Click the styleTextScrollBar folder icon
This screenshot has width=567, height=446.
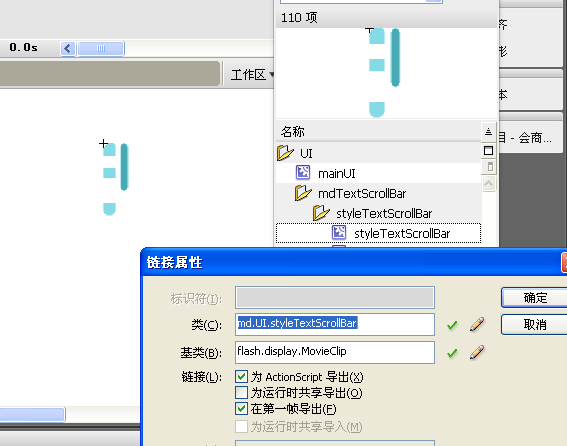tap(321, 213)
